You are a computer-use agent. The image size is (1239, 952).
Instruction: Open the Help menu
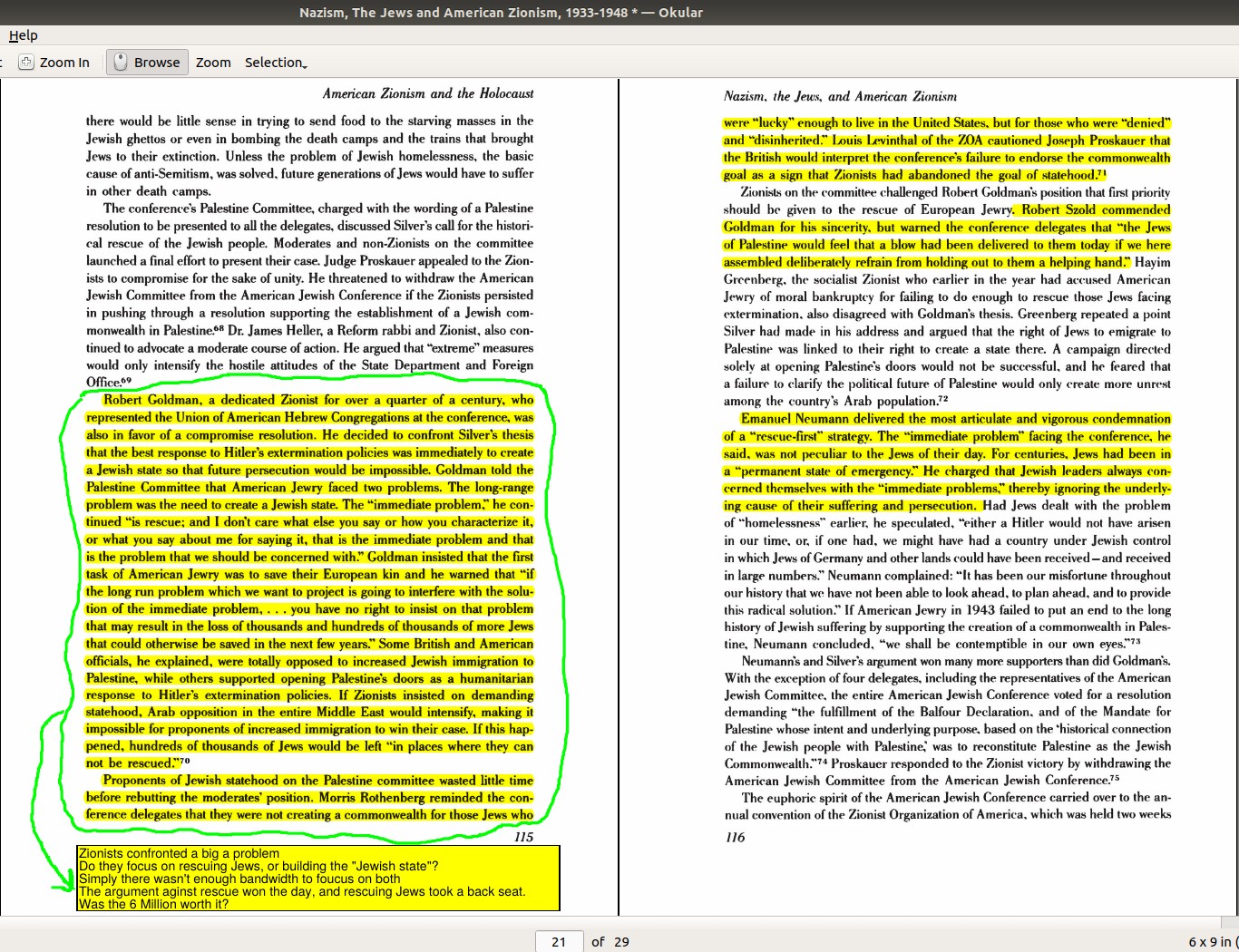[23, 35]
